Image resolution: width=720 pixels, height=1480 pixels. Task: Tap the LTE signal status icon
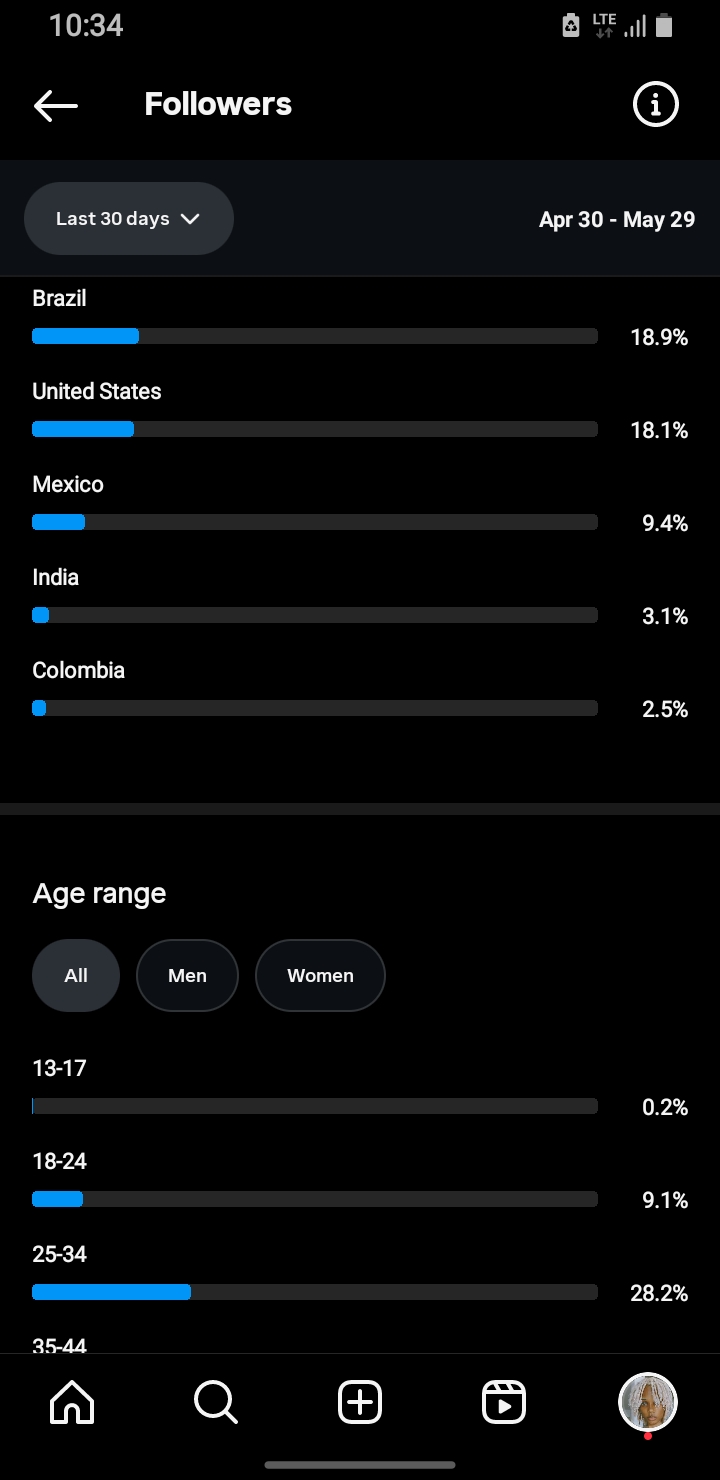[604, 26]
